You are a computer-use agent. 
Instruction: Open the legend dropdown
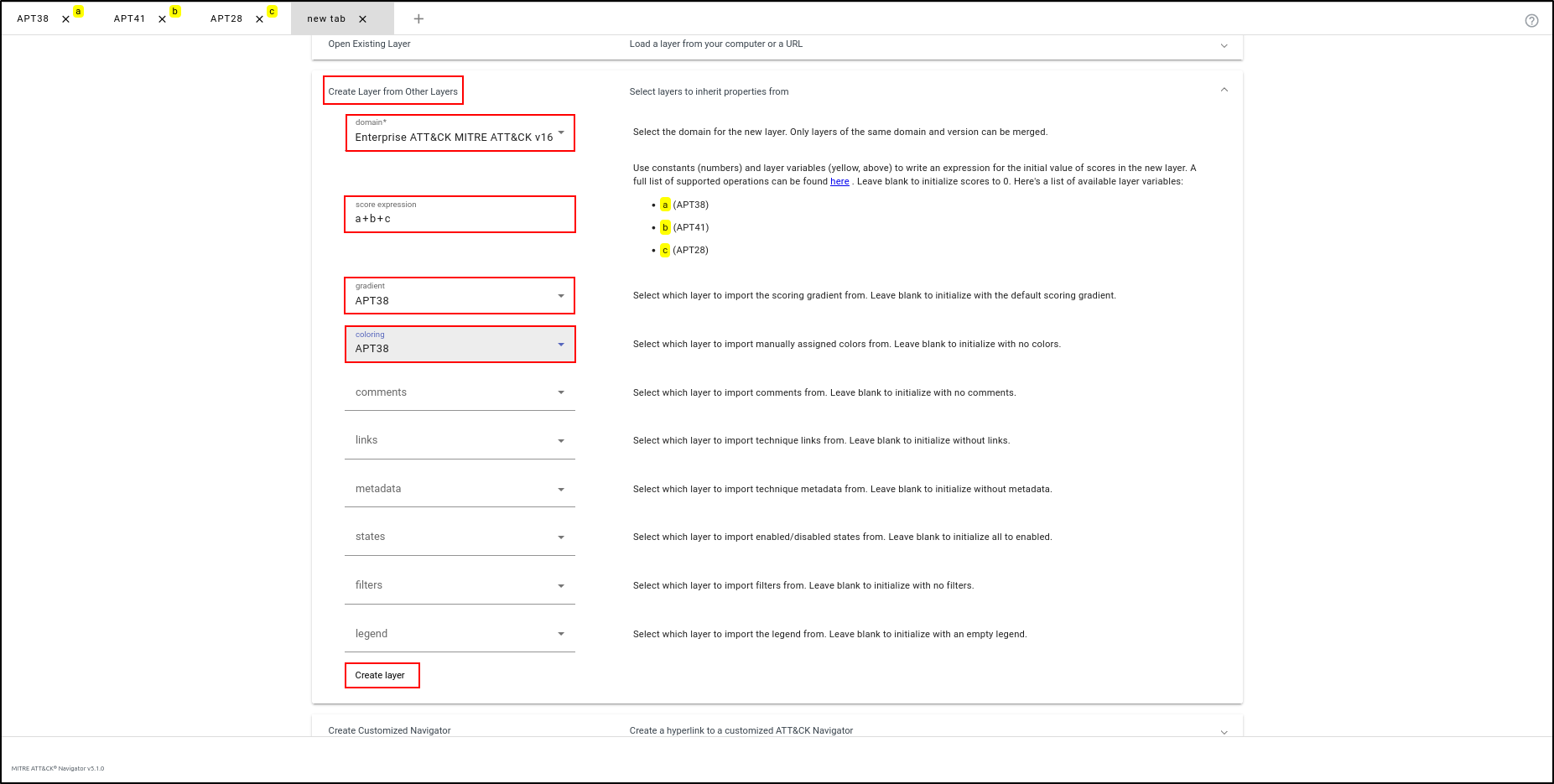(x=460, y=634)
